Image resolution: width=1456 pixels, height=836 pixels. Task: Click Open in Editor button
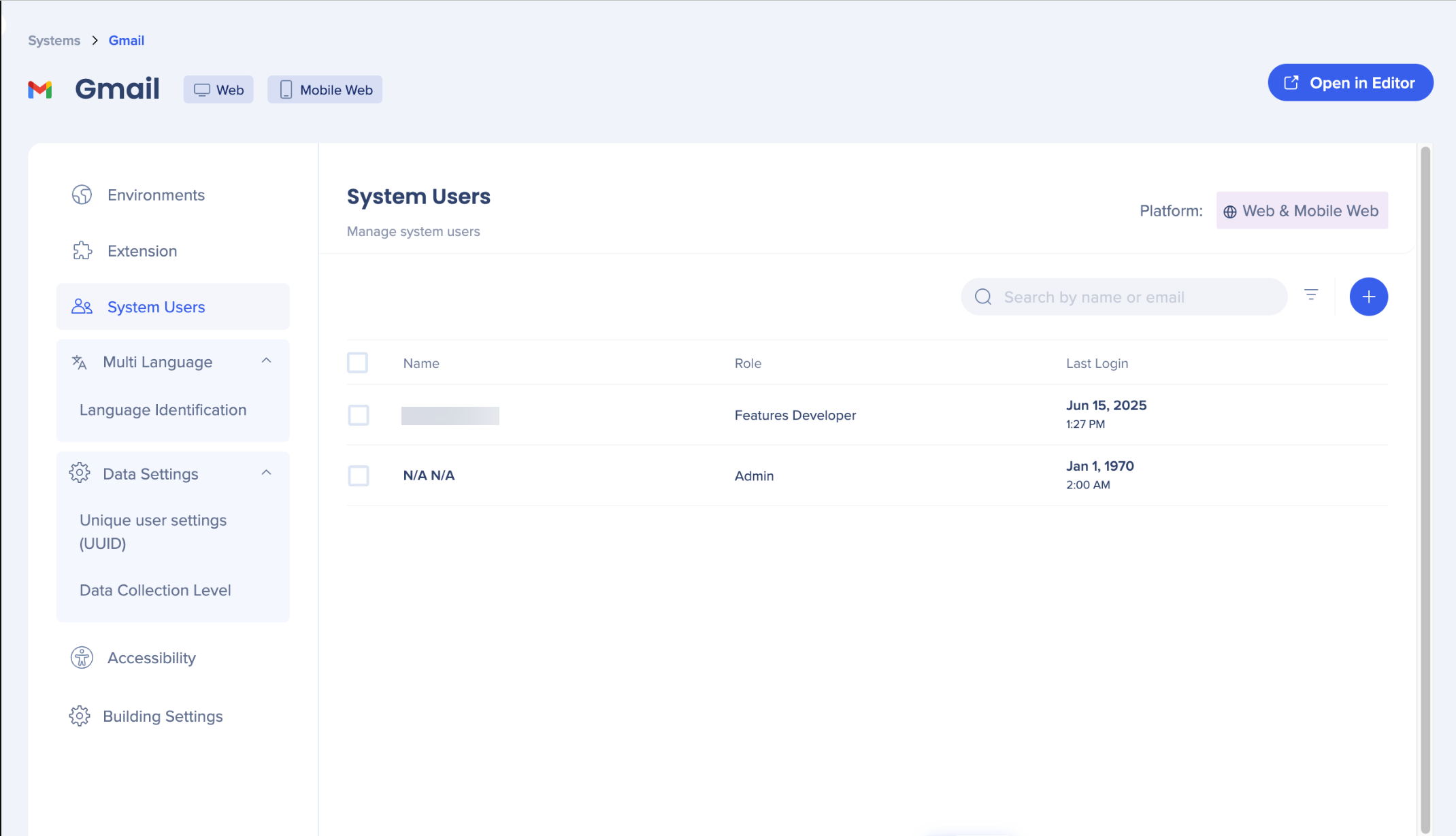[1351, 82]
